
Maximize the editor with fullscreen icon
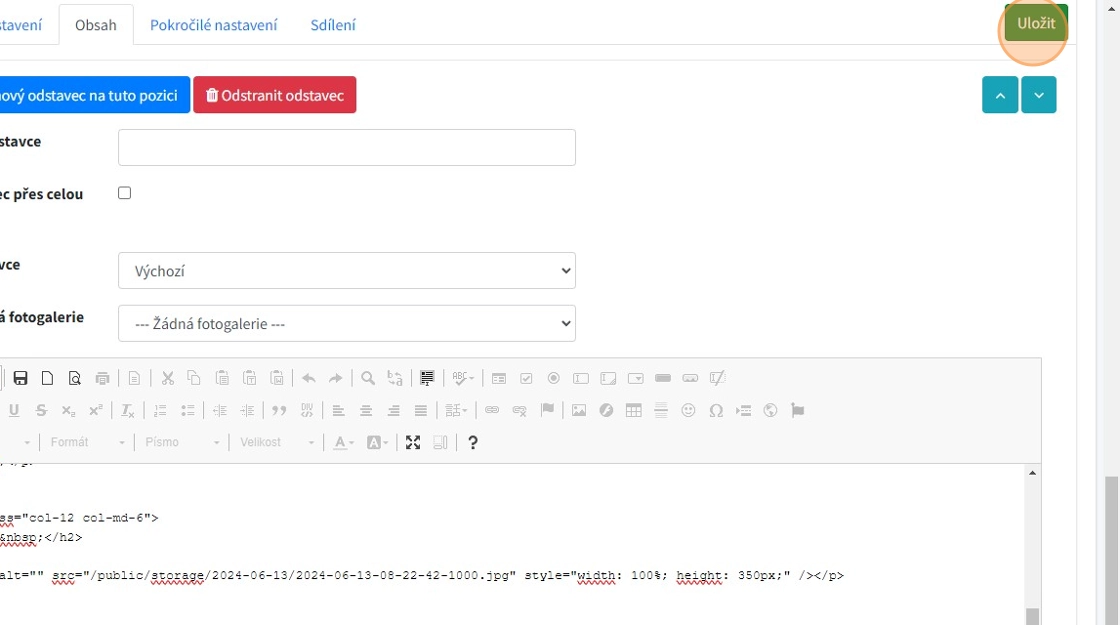tap(413, 442)
